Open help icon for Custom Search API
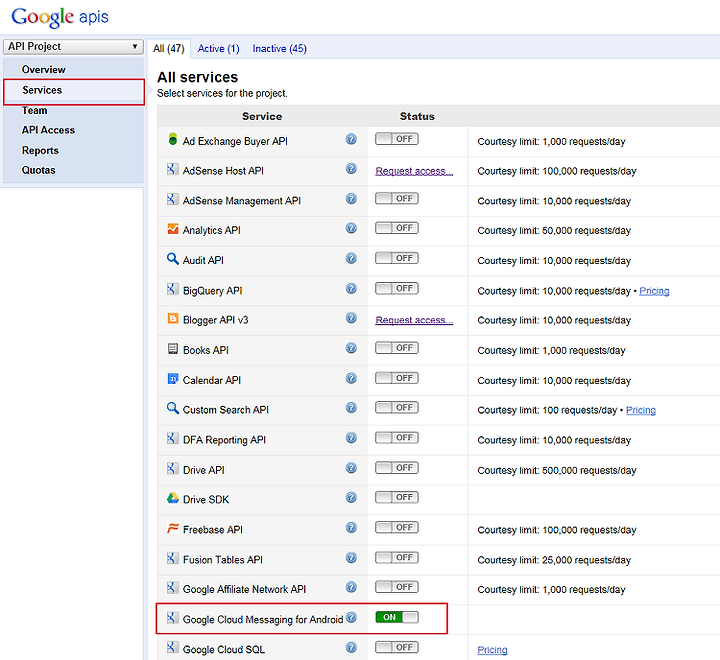Image resolution: width=720 pixels, height=660 pixels. coord(351,407)
